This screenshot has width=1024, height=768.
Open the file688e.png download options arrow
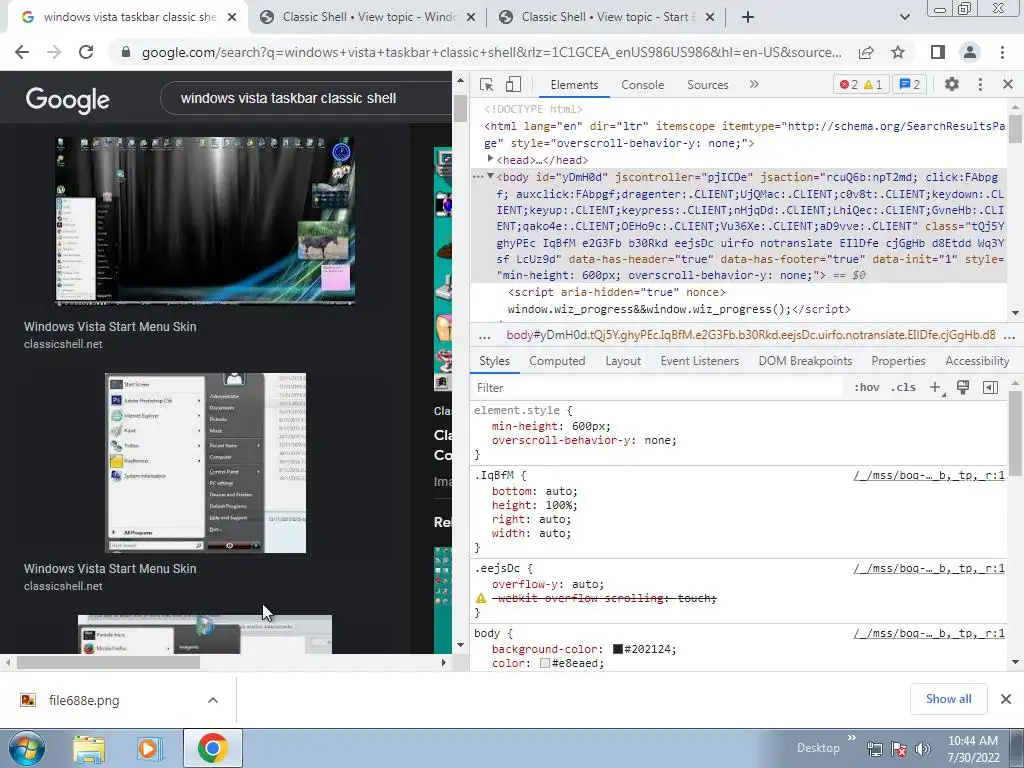pyautogui.click(x=212, y=700)
